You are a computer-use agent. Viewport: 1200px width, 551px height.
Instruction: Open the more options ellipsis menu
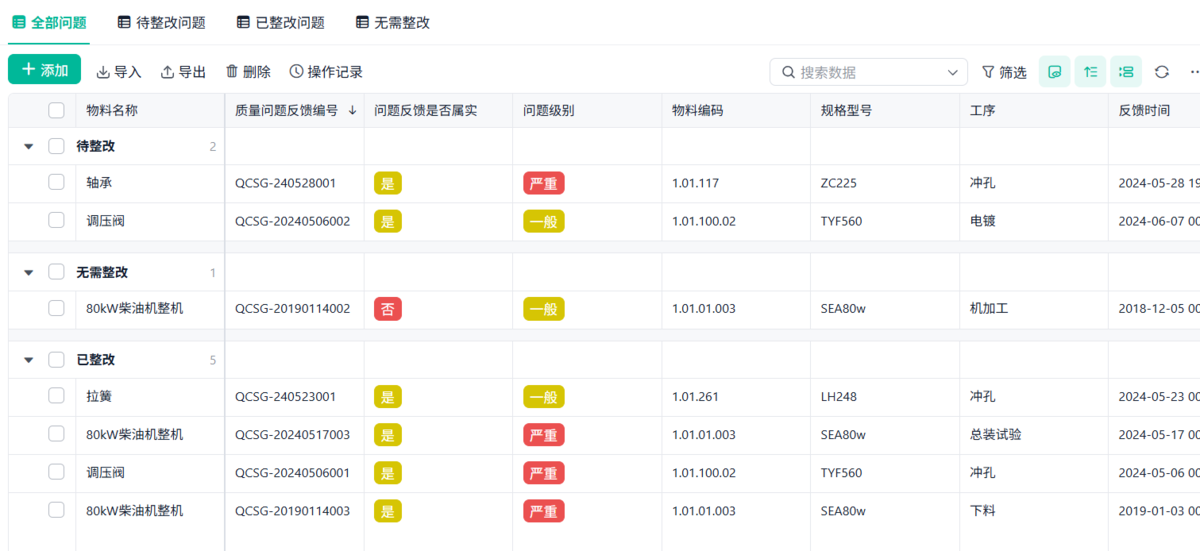pos(1194,72)
